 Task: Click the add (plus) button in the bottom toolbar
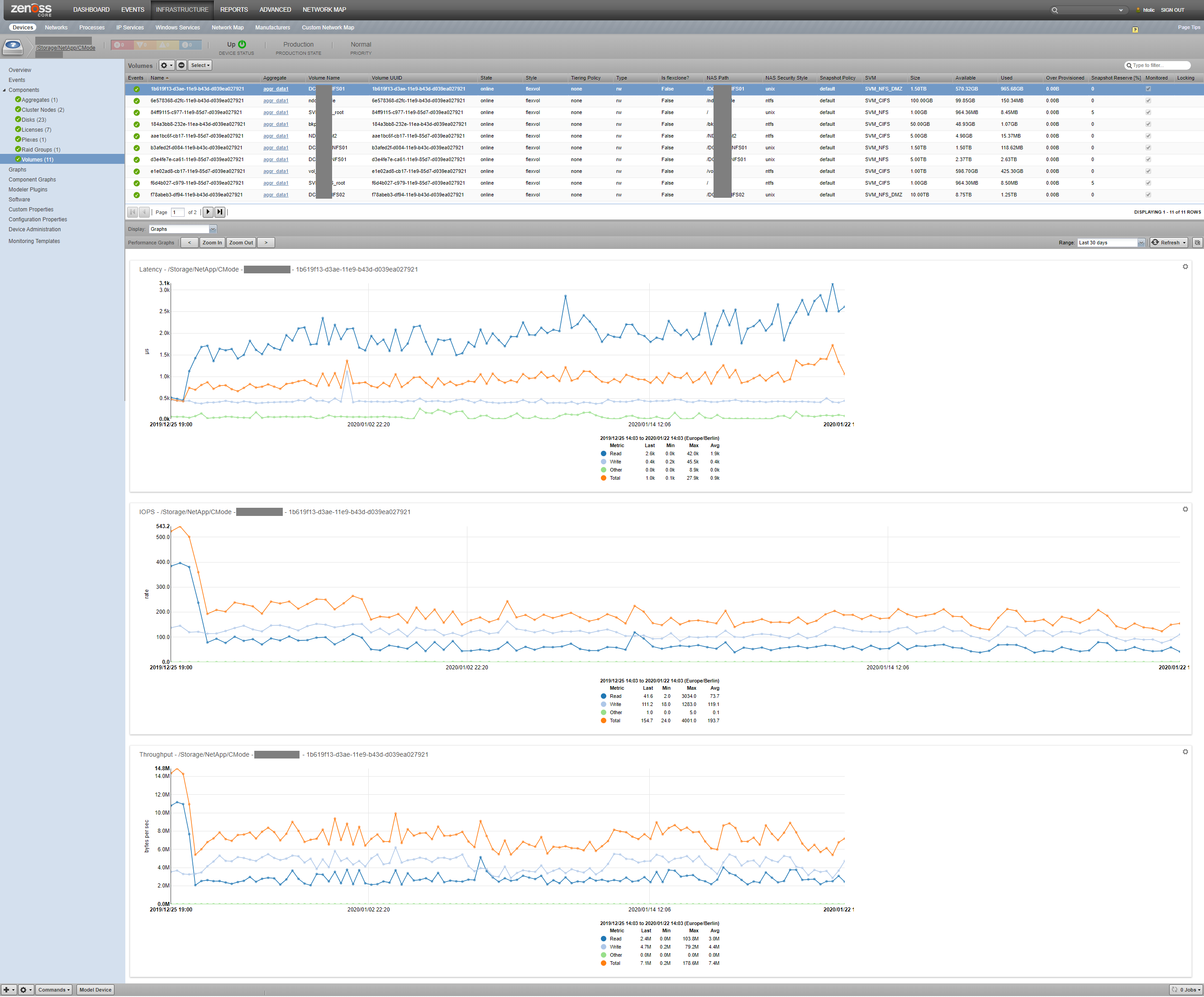(x=8, y=990)
